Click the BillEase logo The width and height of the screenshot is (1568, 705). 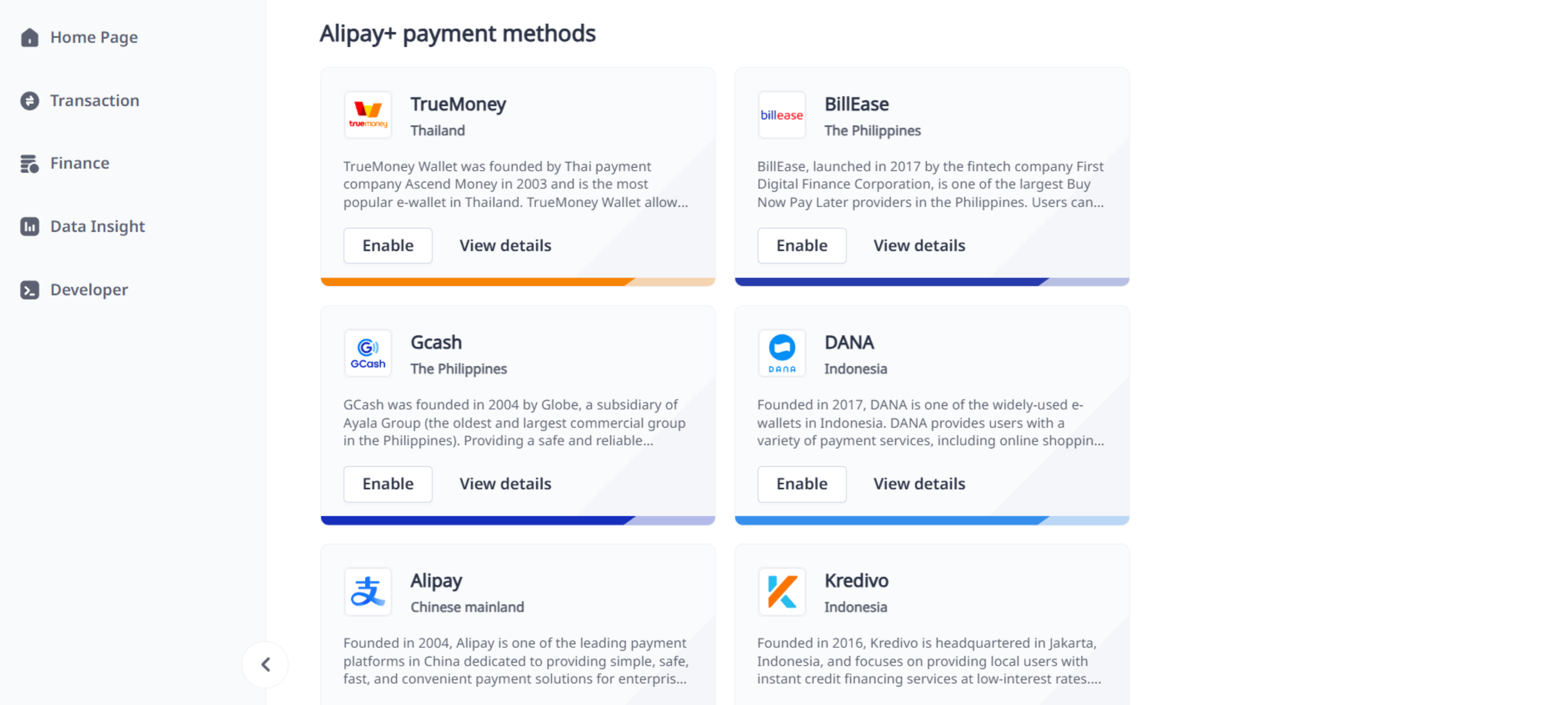coord(782,114)
